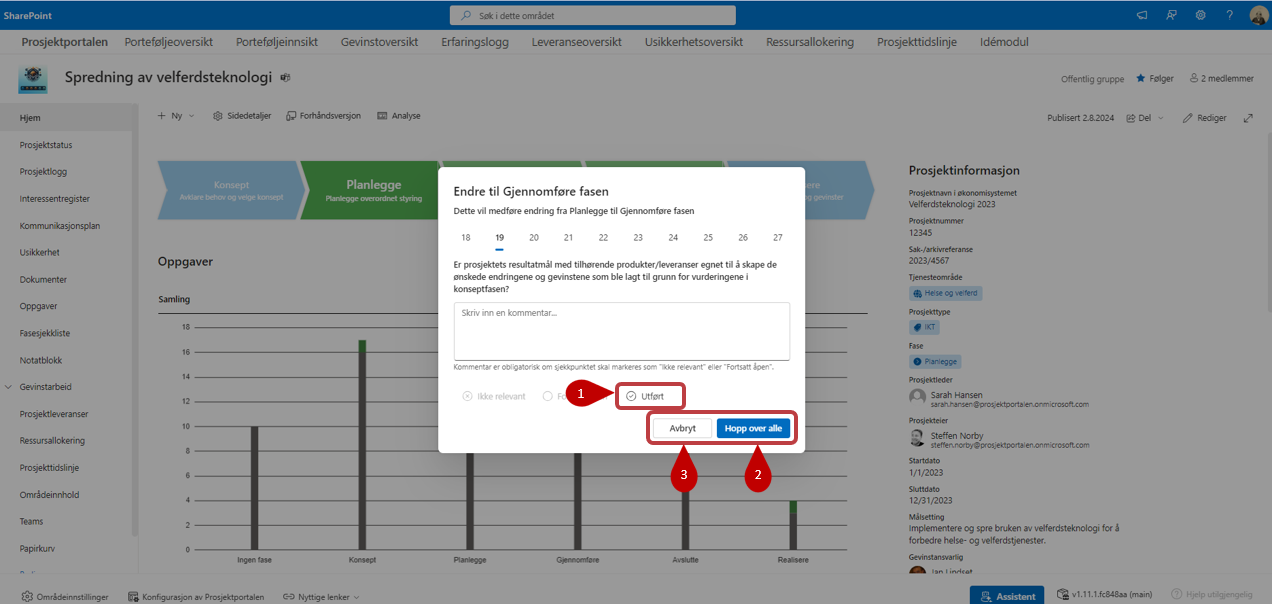Select the Ikke relevant radio option
The width and height of the screenshot is (1273, 604).
pyautogui.click(x=467, y=397)
